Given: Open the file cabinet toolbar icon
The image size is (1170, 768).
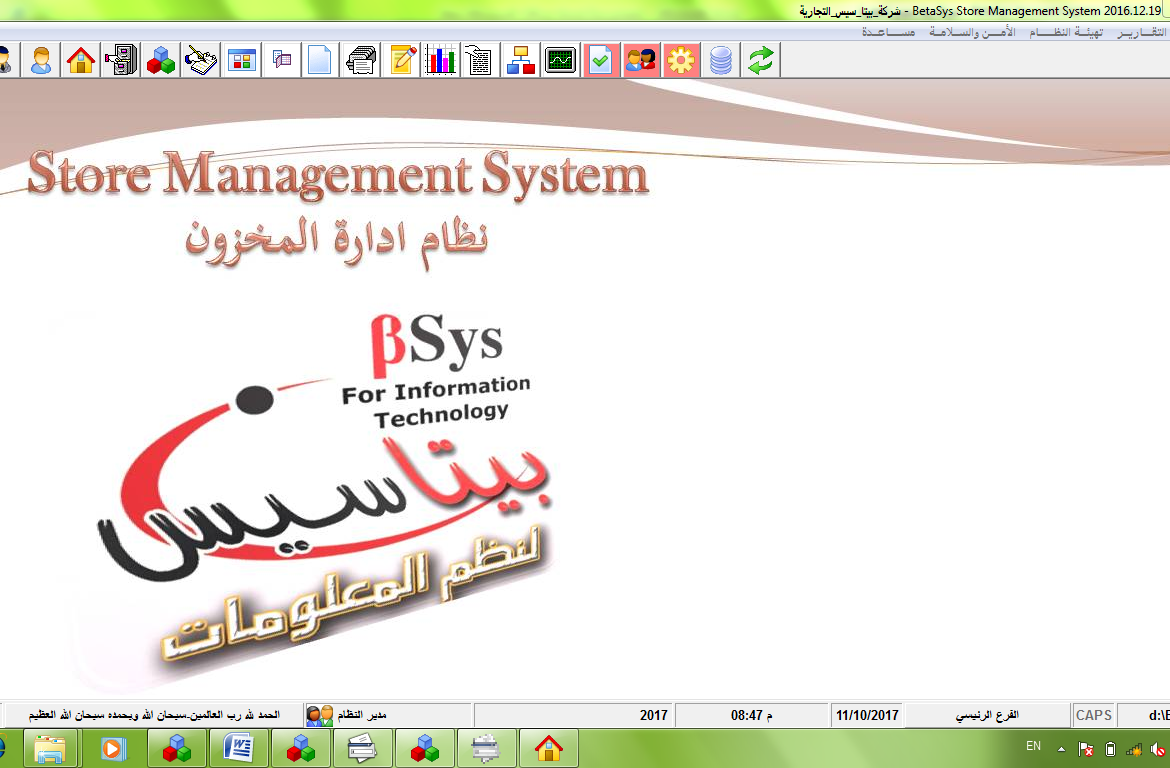Looking at the screenshot, I should (x=121, y=60).
